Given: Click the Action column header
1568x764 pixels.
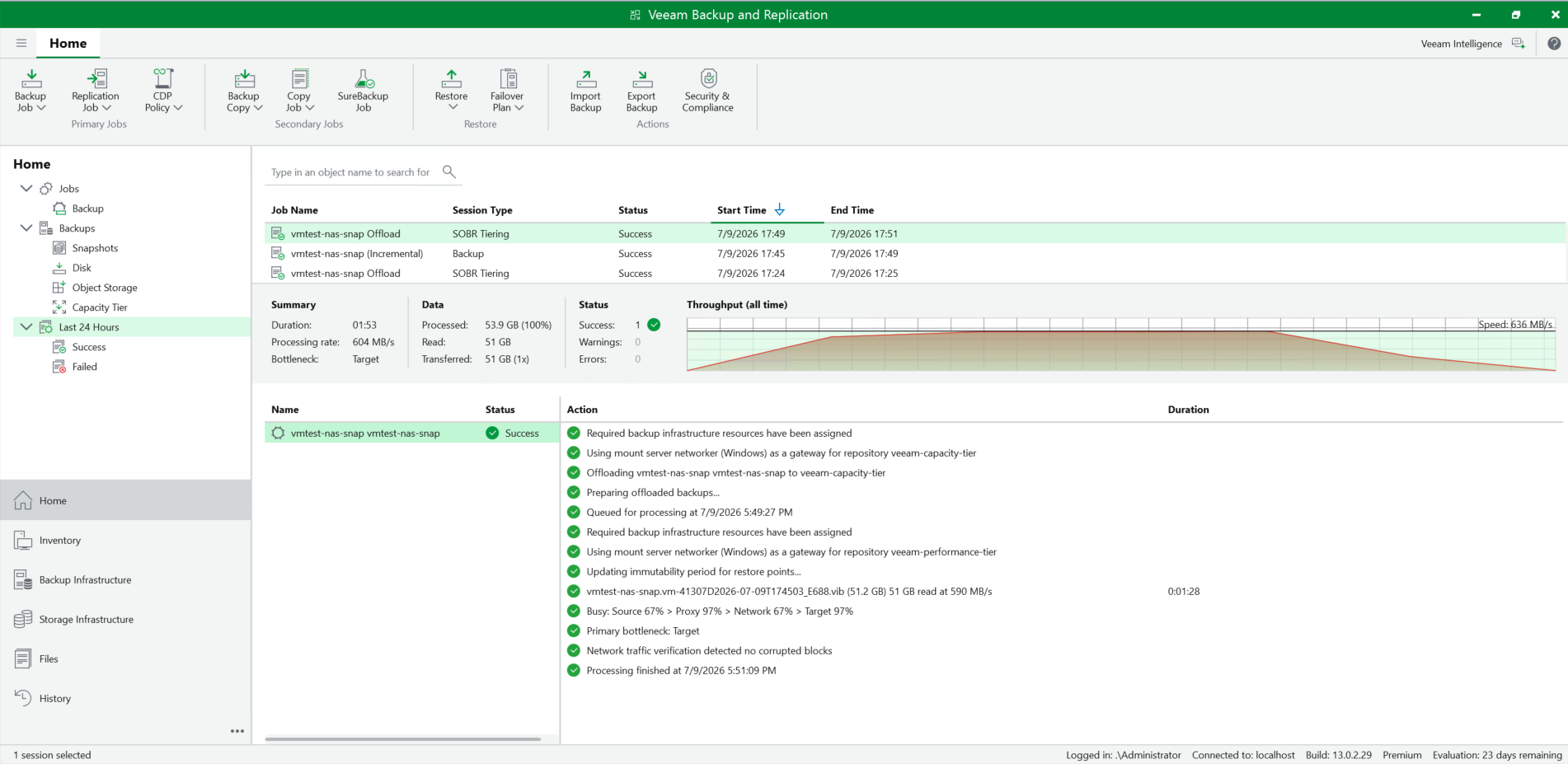Looking at the screenshot, I should [x=582, y=410].
